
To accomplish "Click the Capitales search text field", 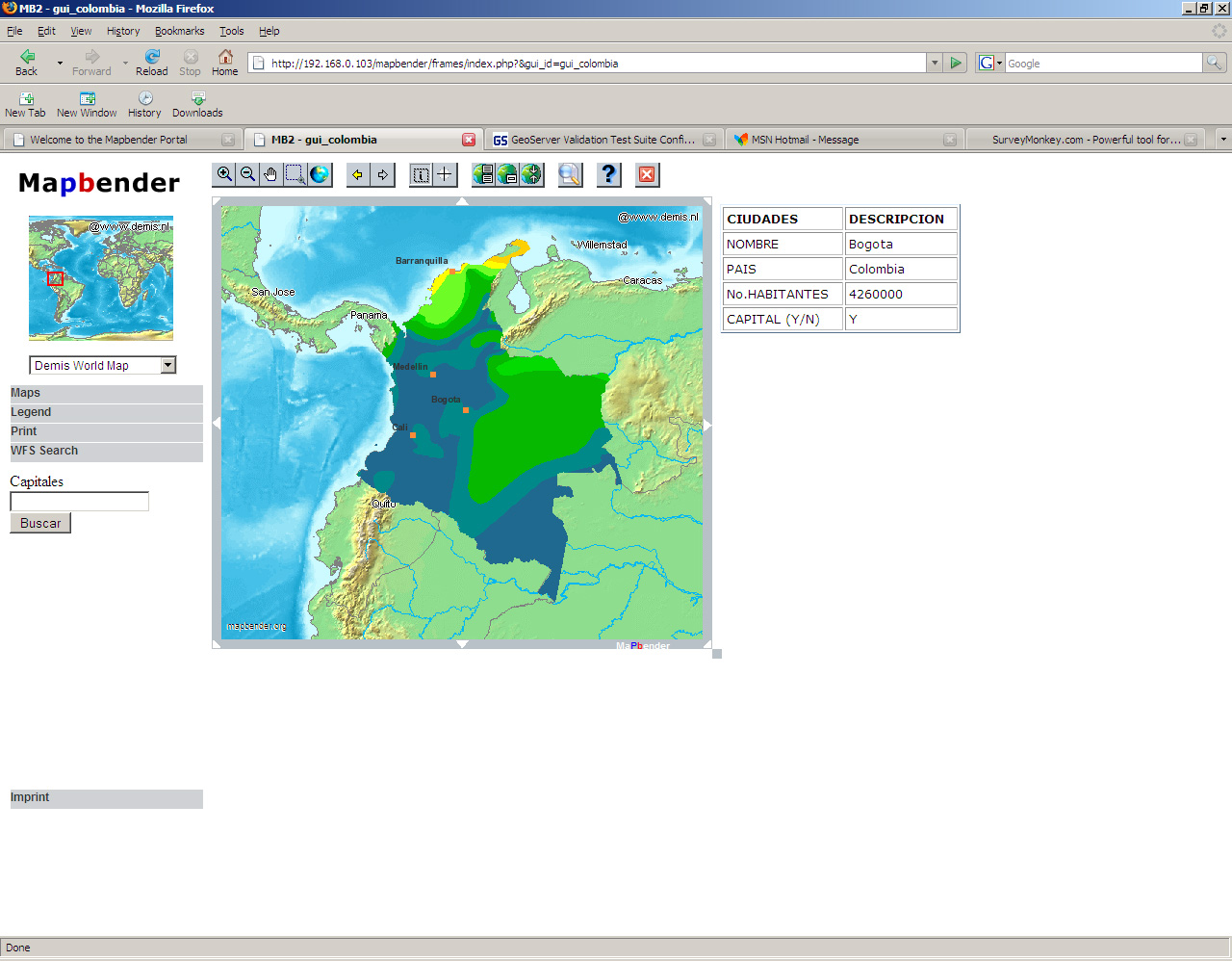I will [x=80, y=502].
